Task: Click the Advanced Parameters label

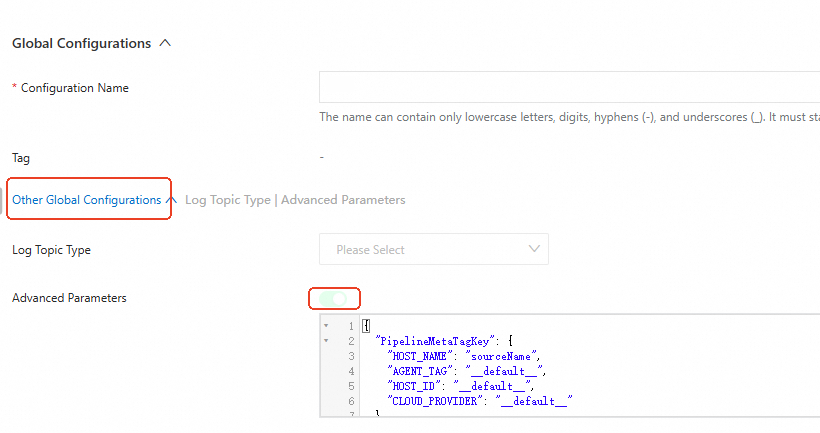Action: (69, 298)
